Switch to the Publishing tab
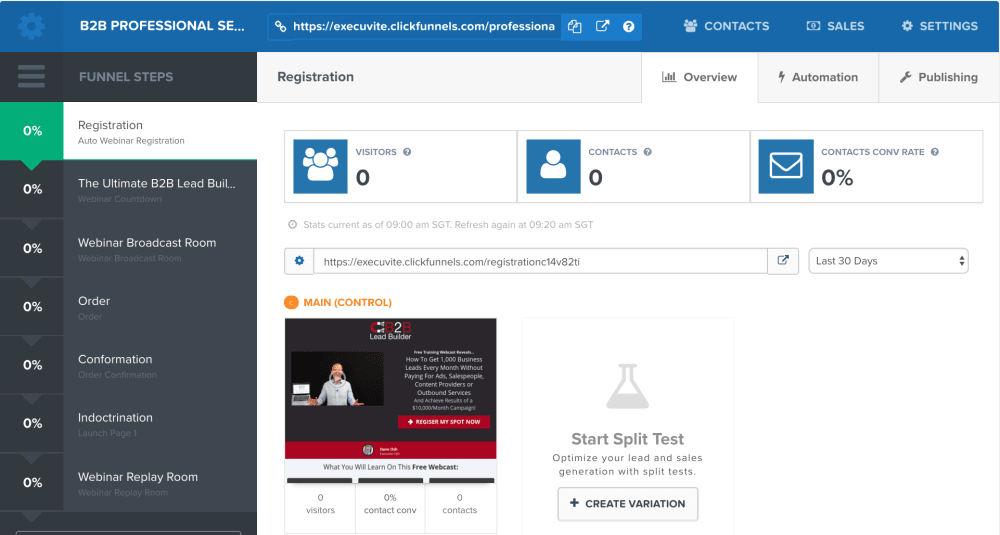This screenshot has width=1000, height=535. tap(939, 77)
